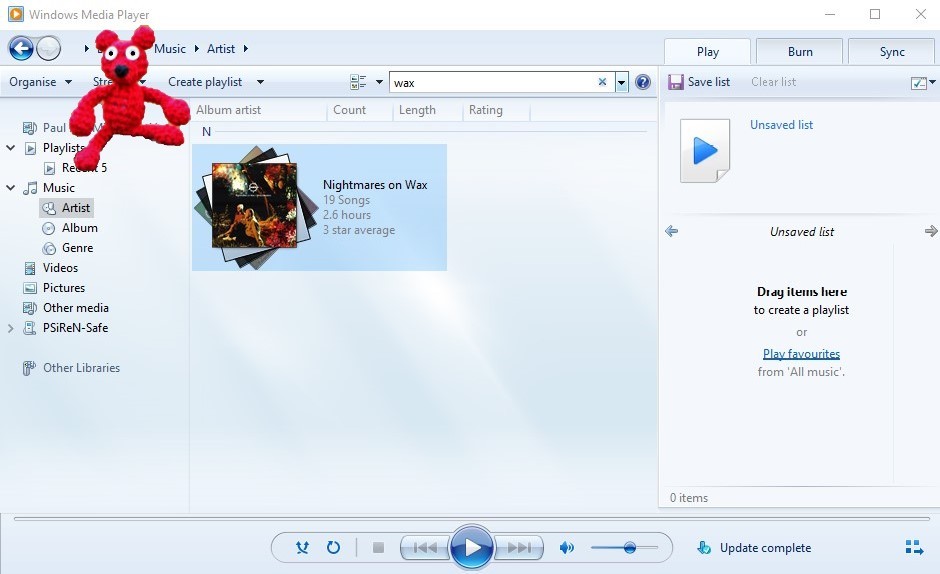Adjust the volume slider

pyautogui.click(x=624, y=548)
